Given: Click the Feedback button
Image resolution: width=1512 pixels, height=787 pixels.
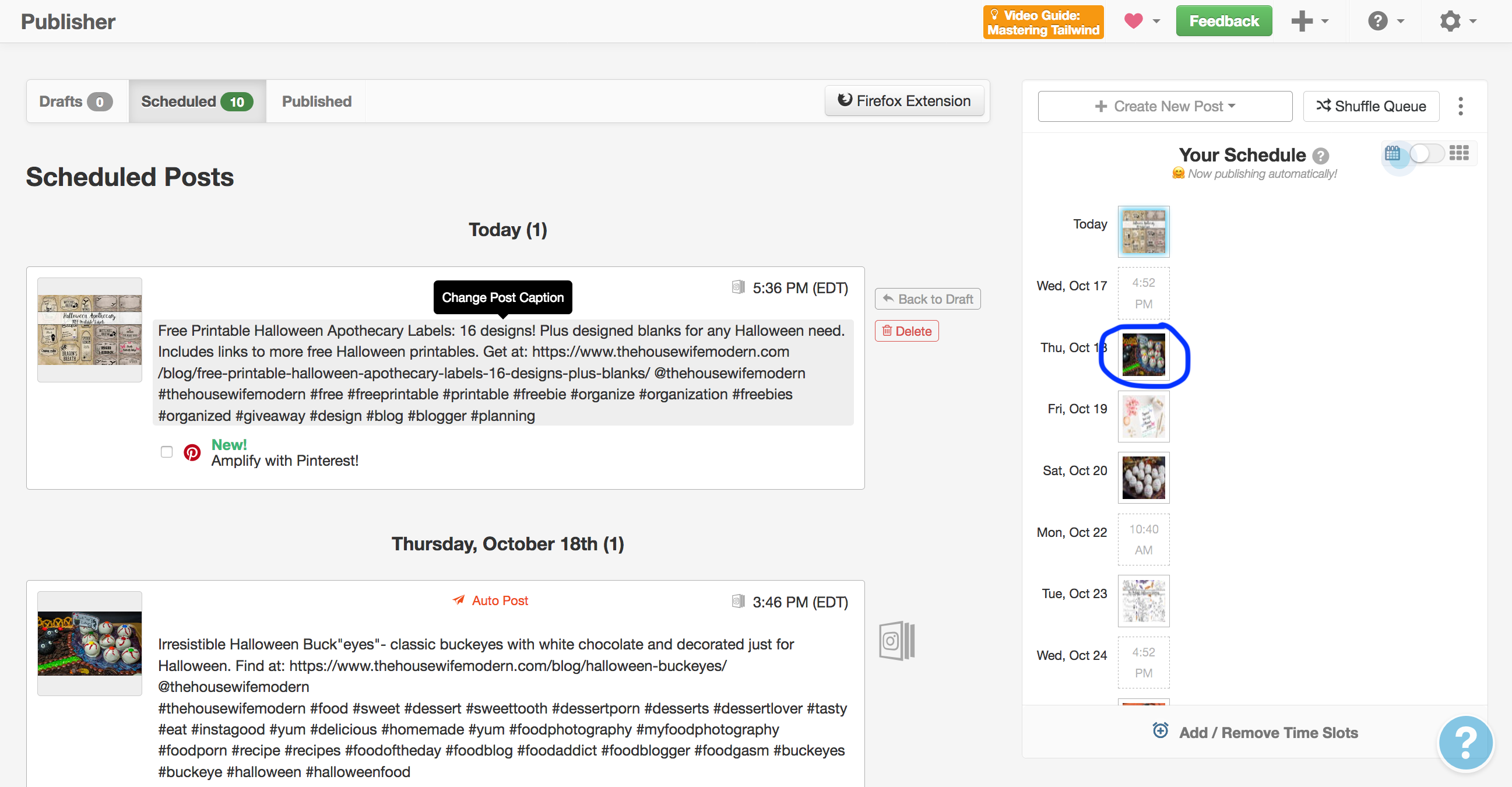Looking at the screenshot, I should coord(1224,20).
